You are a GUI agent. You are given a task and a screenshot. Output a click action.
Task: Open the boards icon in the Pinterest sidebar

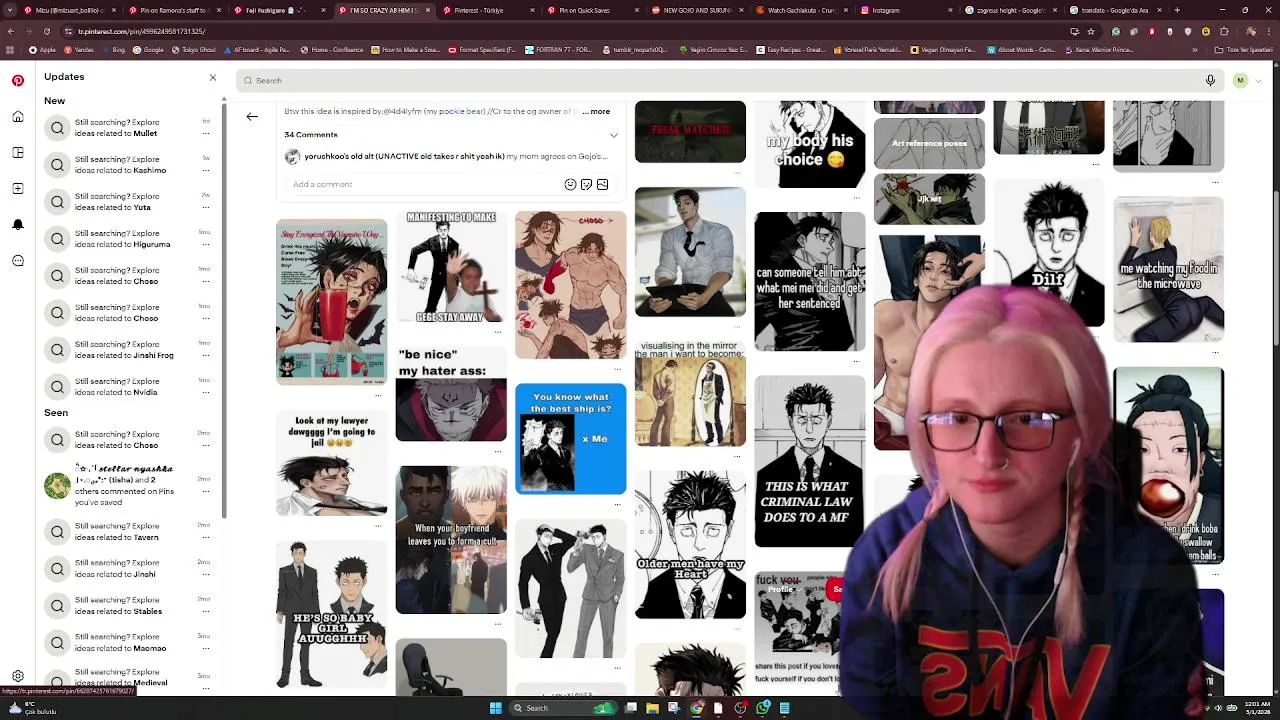pyautogui.click(x=17, y=153)
